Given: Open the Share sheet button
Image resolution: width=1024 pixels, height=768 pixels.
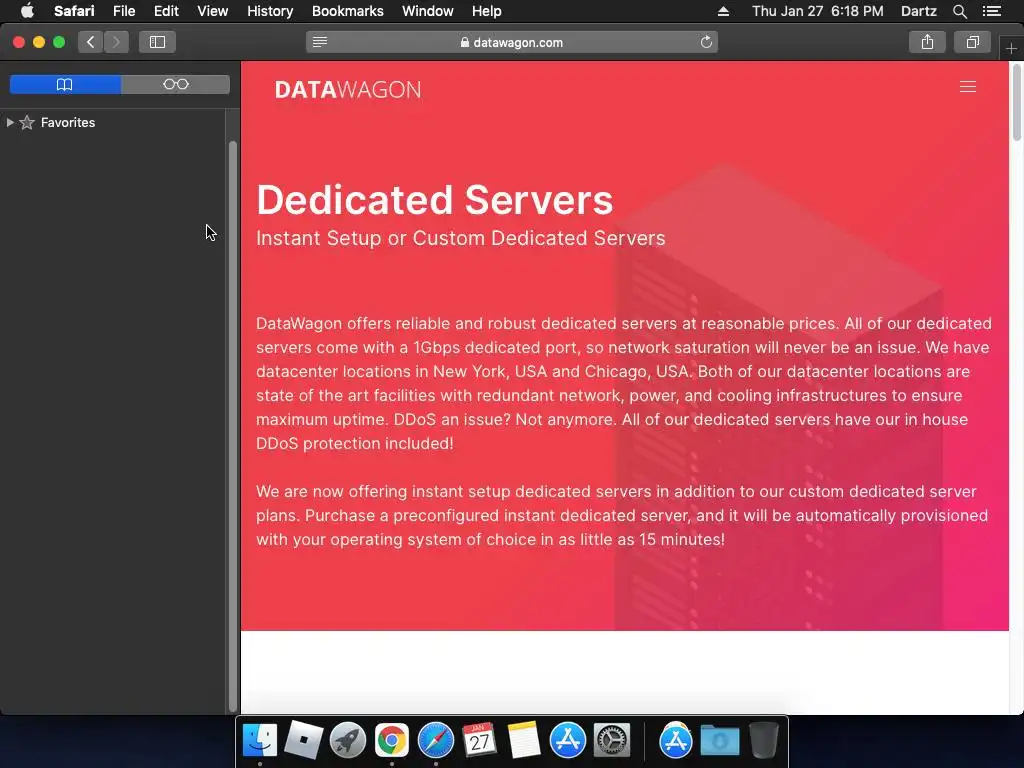Looking at the screenshot, I should [927, 42].
